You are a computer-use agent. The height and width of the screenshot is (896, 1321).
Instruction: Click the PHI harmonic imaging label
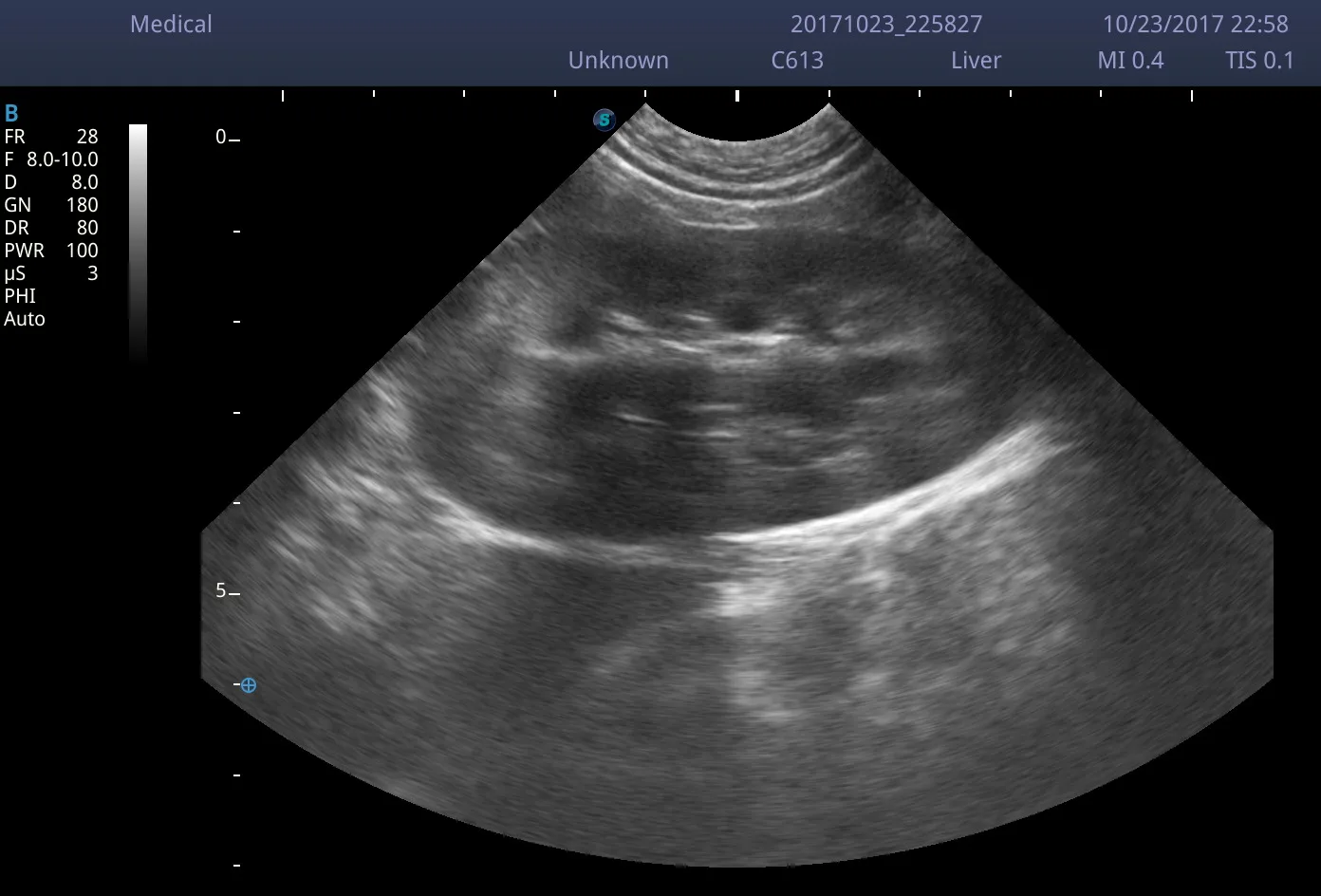(20, 296)
